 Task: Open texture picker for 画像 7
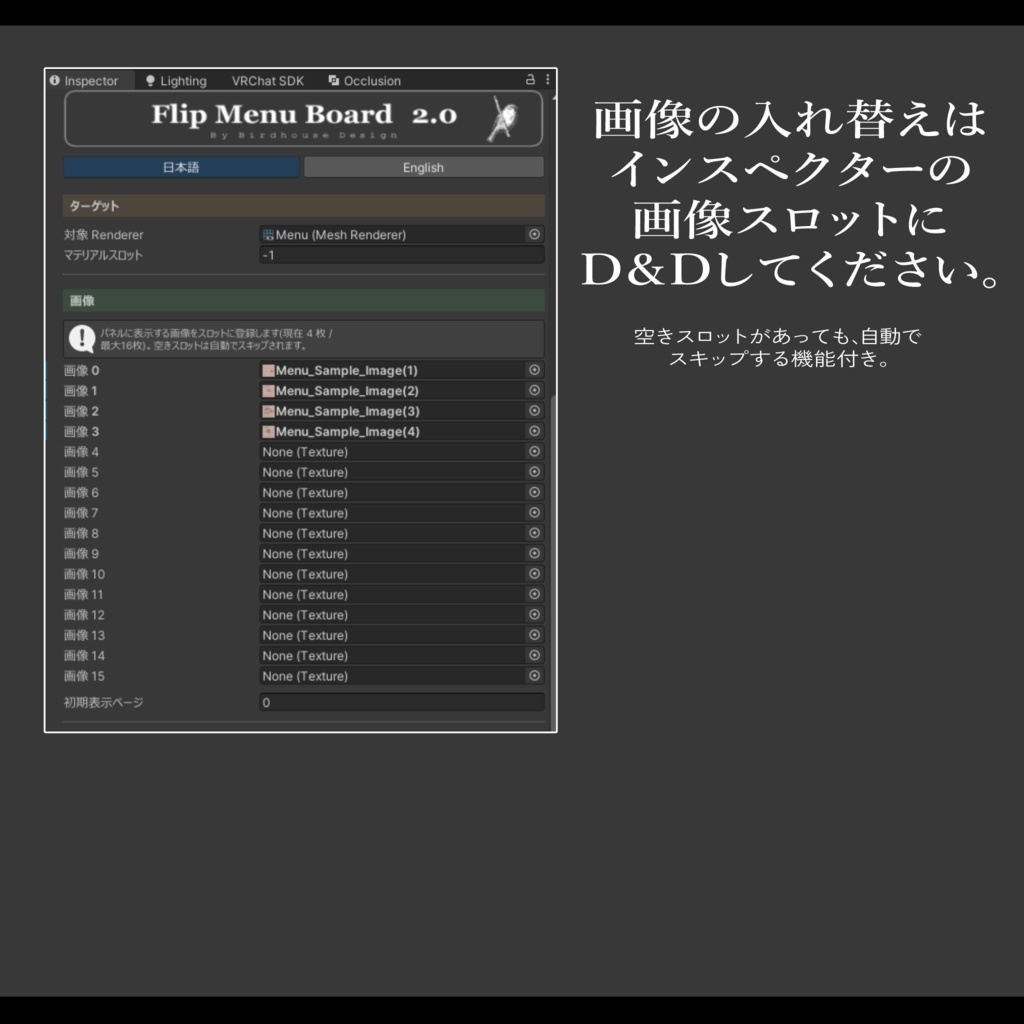(534, 513)
